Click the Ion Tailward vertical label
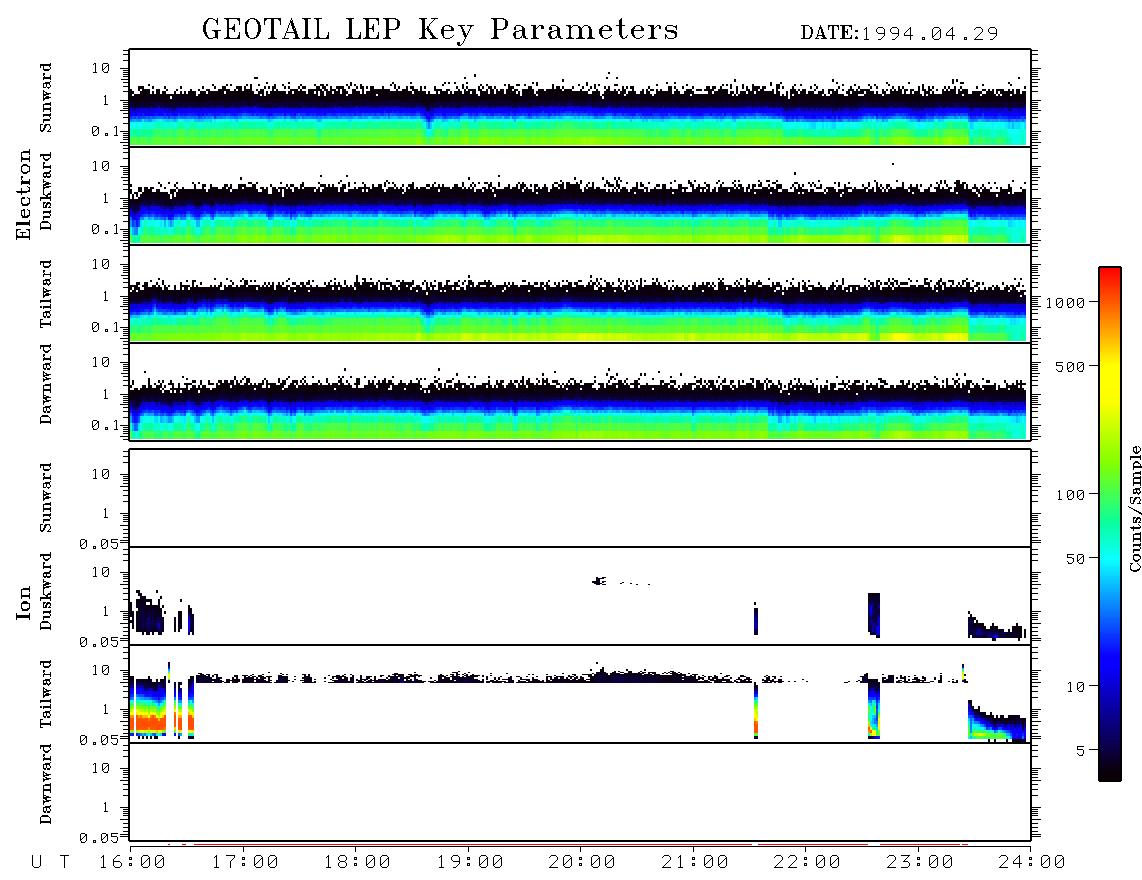The image size is (1142, 880). 46,694
